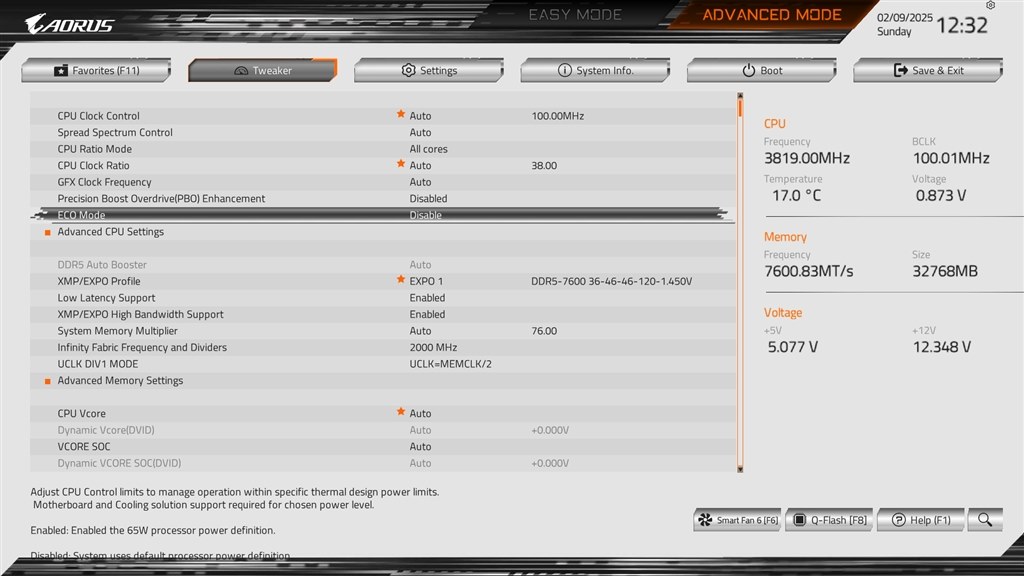Click the settings gear icon above the clock
Screen dimensions: 1024x576
tap(991, 5)
